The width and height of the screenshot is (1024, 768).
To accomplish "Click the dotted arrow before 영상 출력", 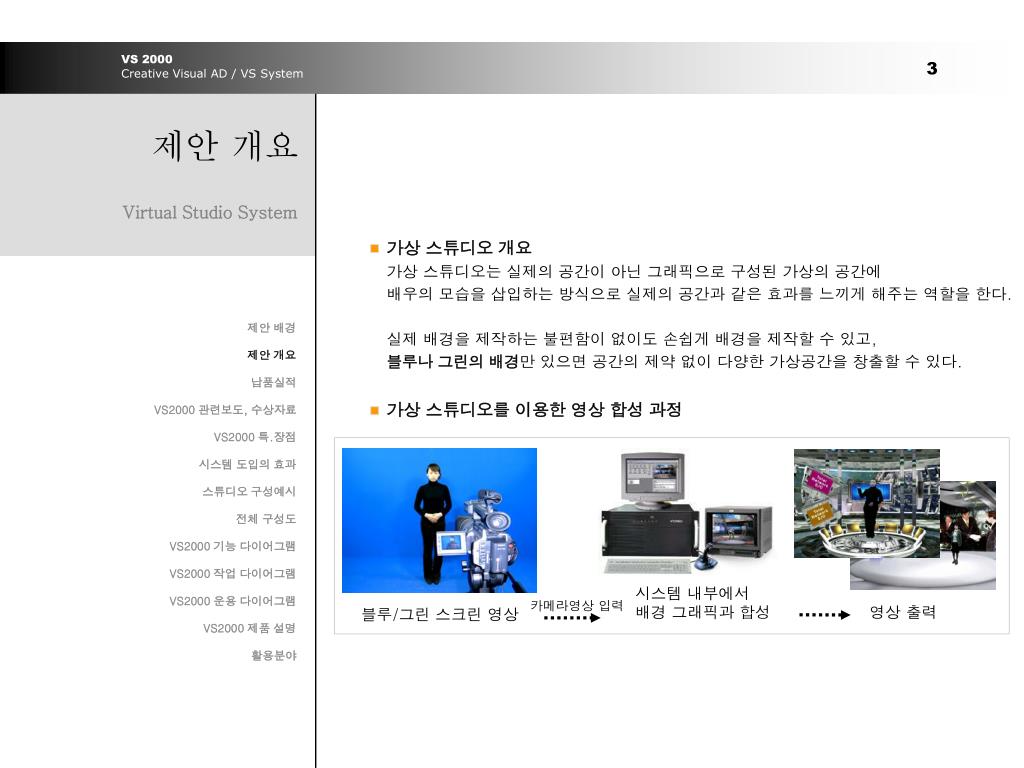I will point(824,615).
